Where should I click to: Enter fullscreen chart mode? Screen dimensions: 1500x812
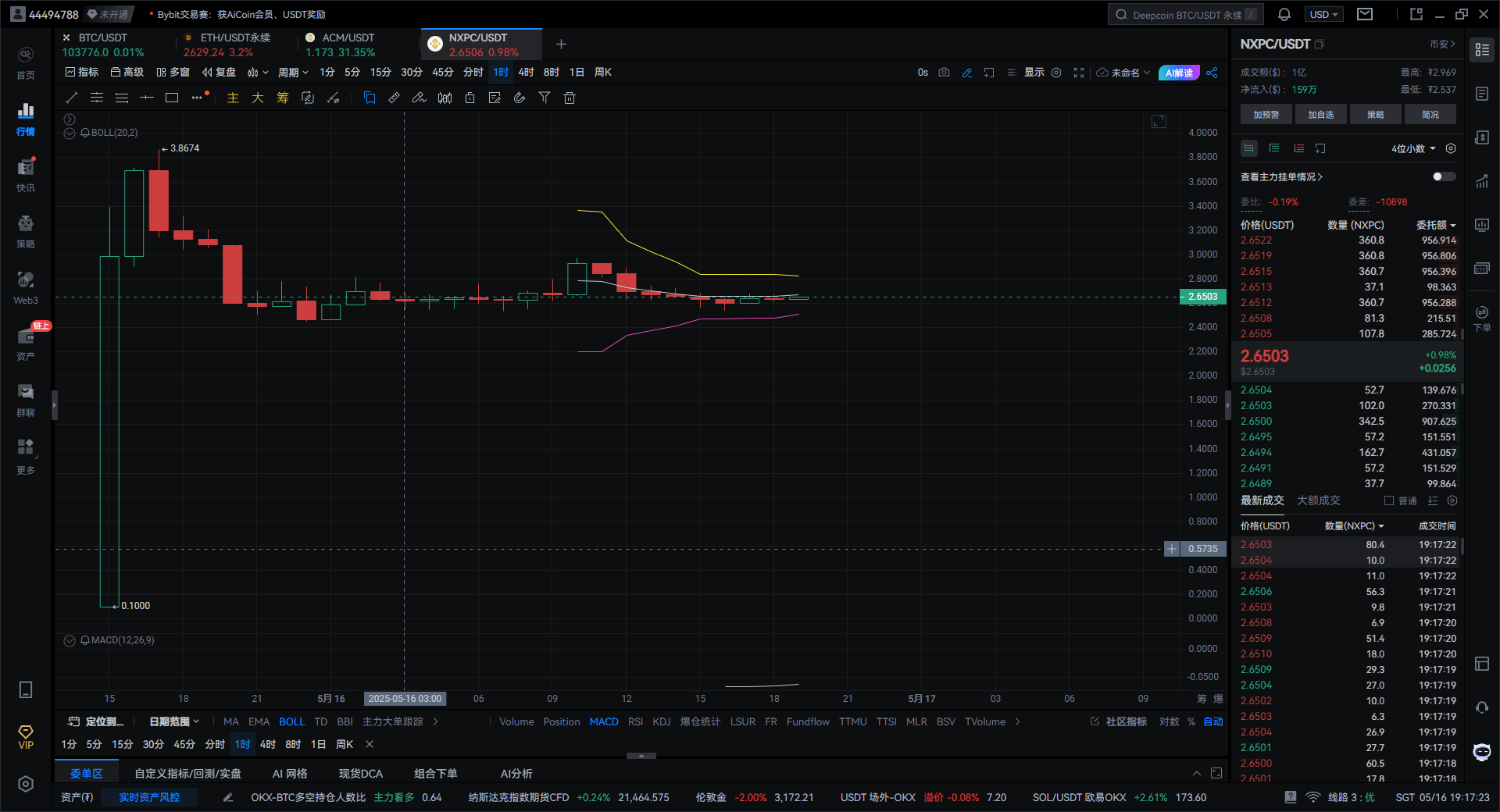[x=1079, y=72]
